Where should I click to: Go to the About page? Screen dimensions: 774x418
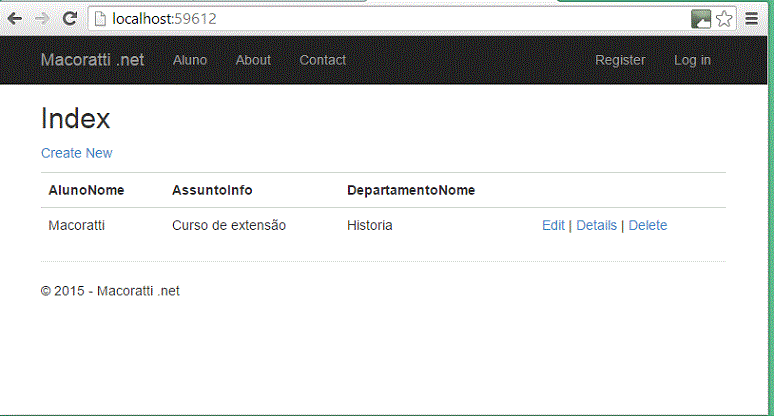[253, 60]
